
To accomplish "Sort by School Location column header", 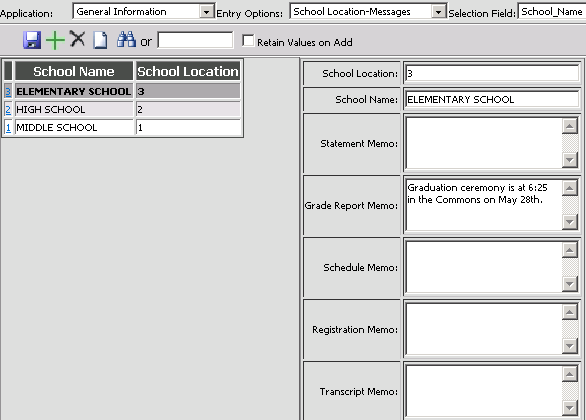I will pyautogui.click(x=188, y=71).
